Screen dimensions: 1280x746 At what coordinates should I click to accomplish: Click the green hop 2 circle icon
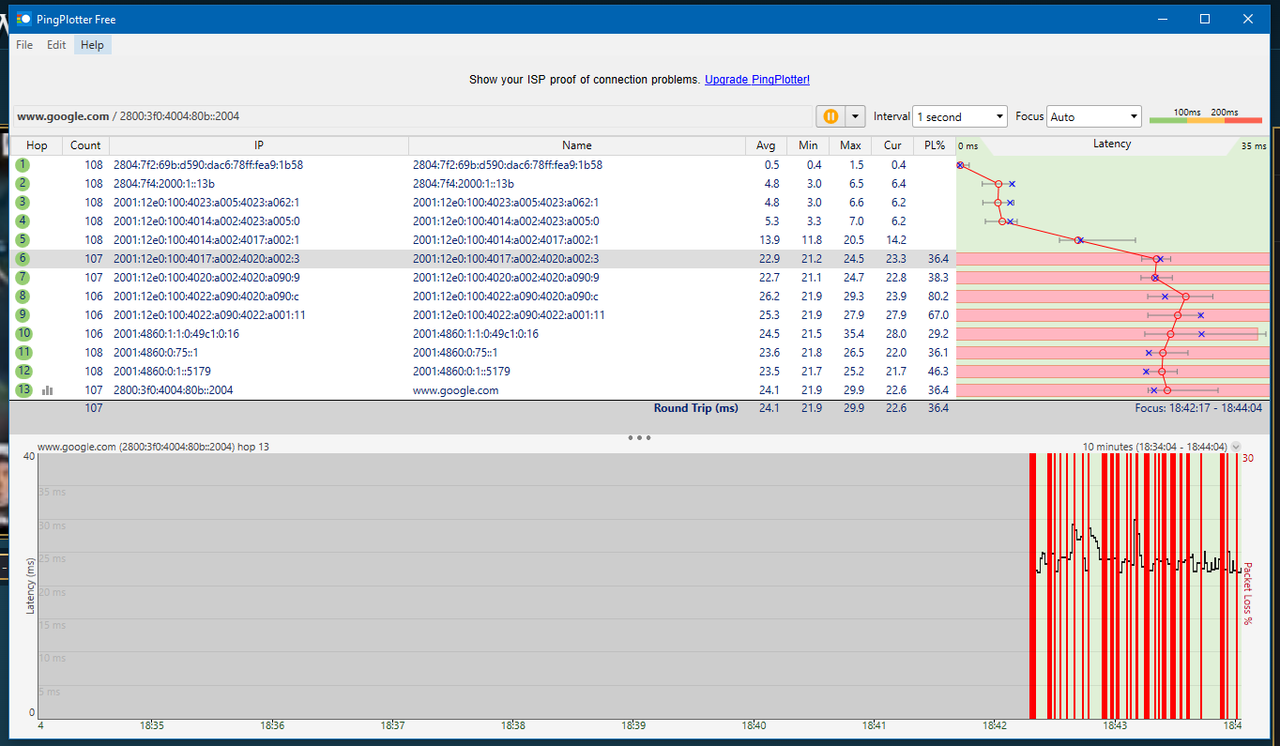click(x=23, y=184)
